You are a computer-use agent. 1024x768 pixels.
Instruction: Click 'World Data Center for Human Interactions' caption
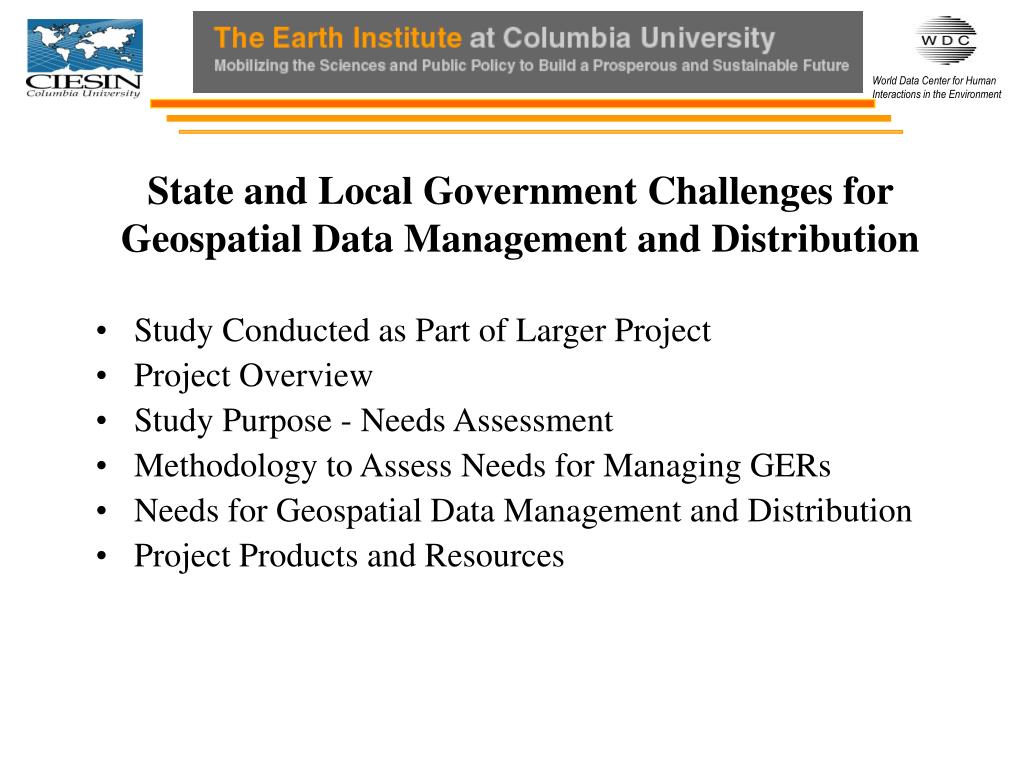(x=936, y=88)
